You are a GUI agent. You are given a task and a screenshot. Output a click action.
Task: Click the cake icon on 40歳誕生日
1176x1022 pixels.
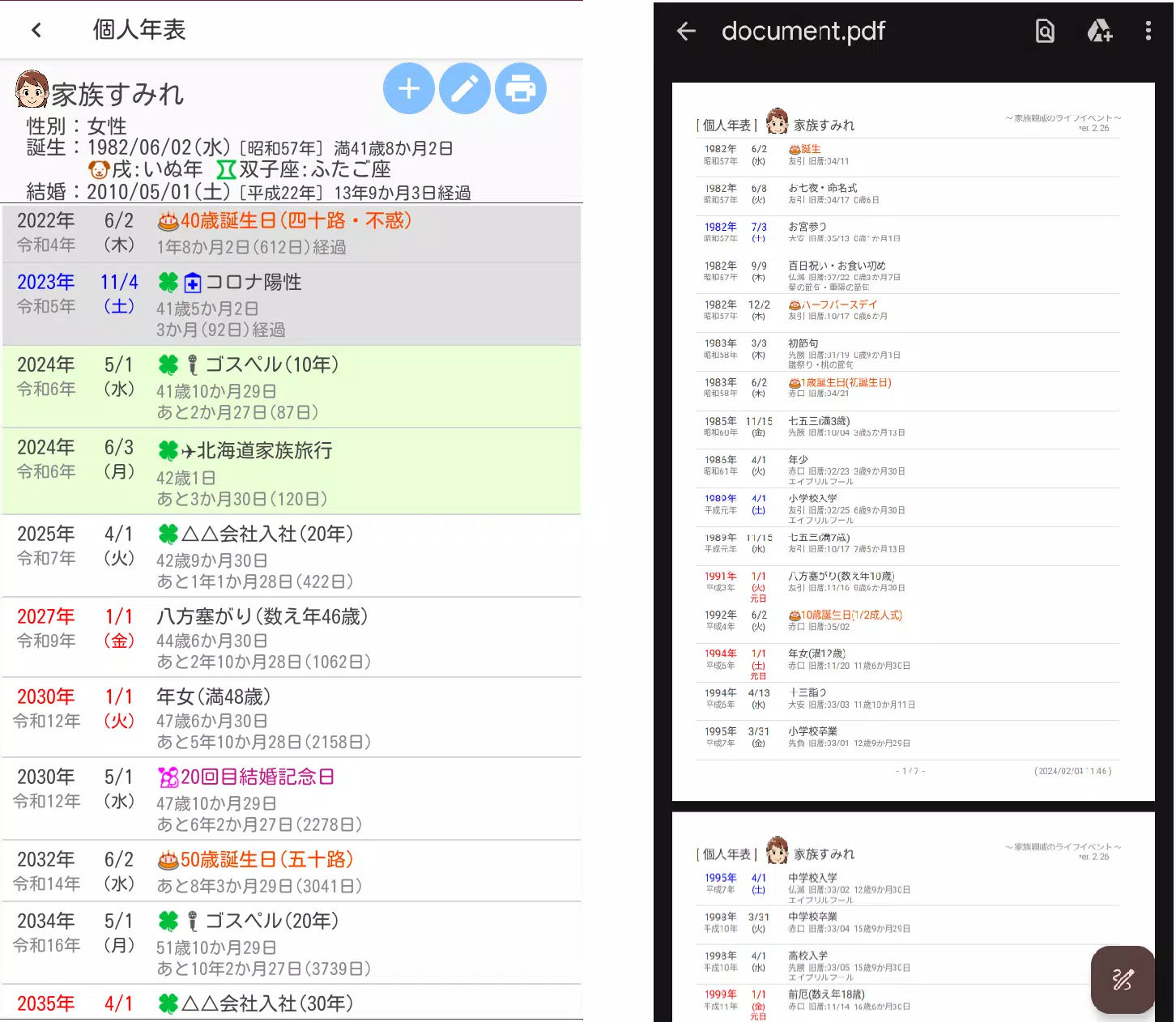click(168, 221)
